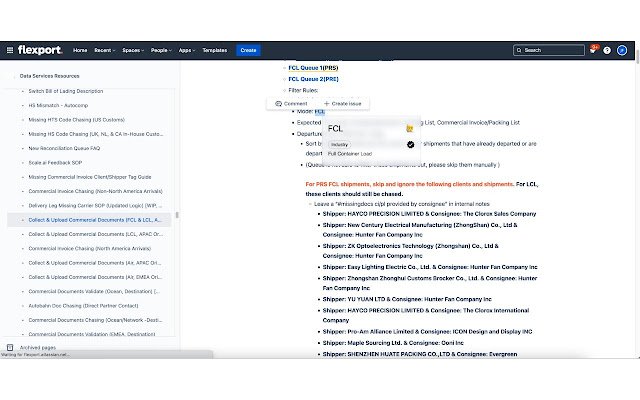The height and width of the screenshot is (400, 640).
Task: Open HS Mismatch - Autocomp page
Action: [58, 105]
